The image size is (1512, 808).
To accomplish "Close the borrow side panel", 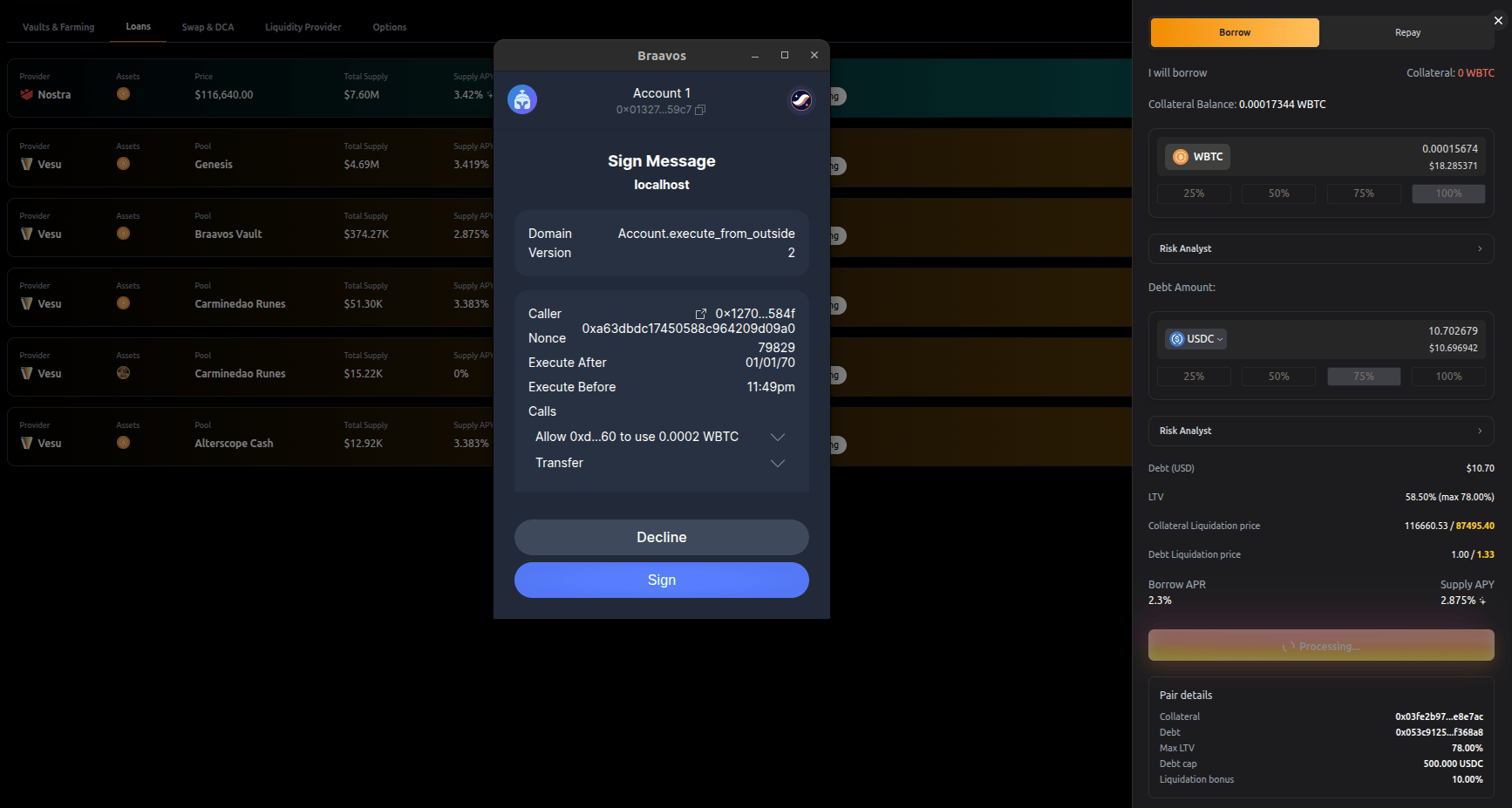I will [1498, 21].
